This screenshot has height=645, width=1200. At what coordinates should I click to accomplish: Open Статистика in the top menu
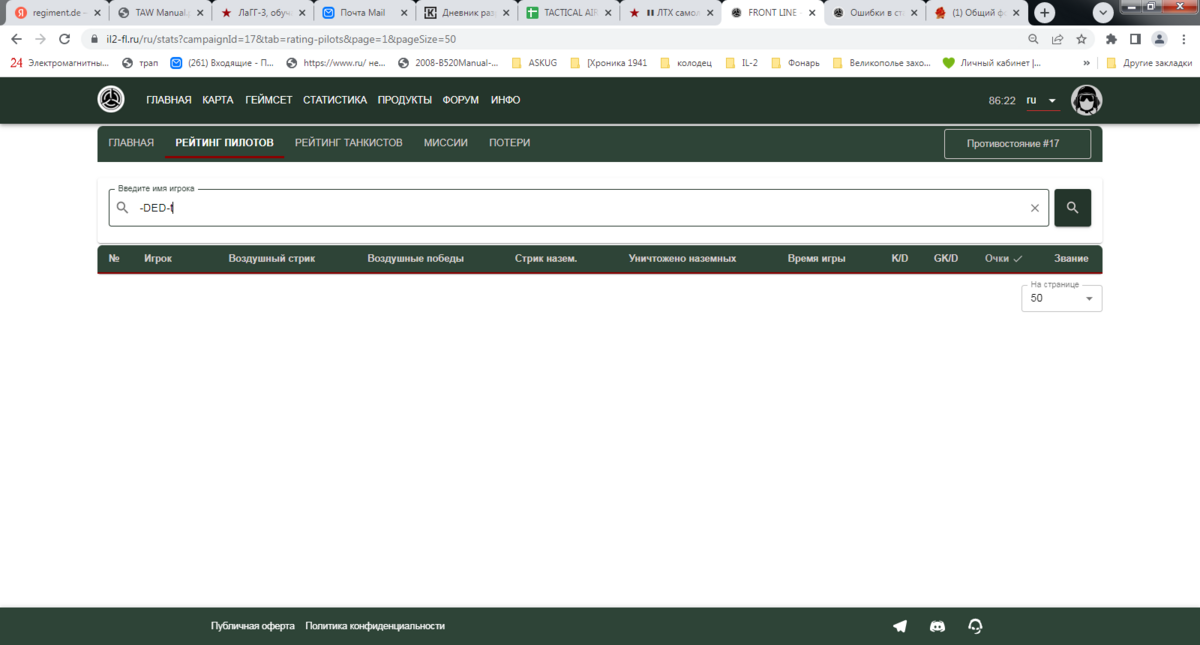(334, 100)
